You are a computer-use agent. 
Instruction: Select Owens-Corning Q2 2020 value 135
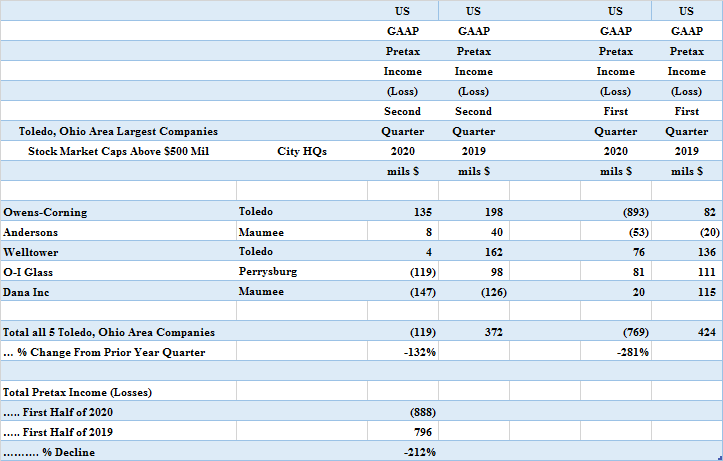(422, 213)
